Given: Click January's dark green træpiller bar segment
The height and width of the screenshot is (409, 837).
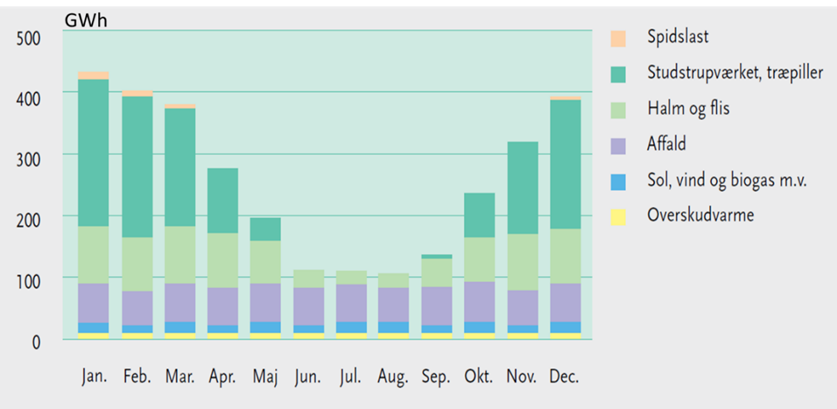Looking at the screenshot, I should (x=93, y=153).
